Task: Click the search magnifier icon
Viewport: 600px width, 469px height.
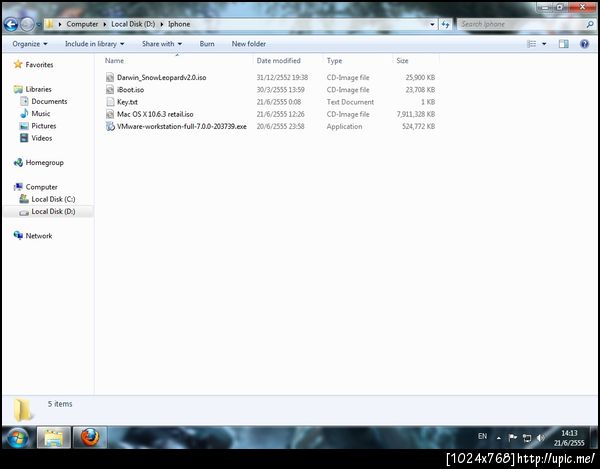Action: click(590, 24)
